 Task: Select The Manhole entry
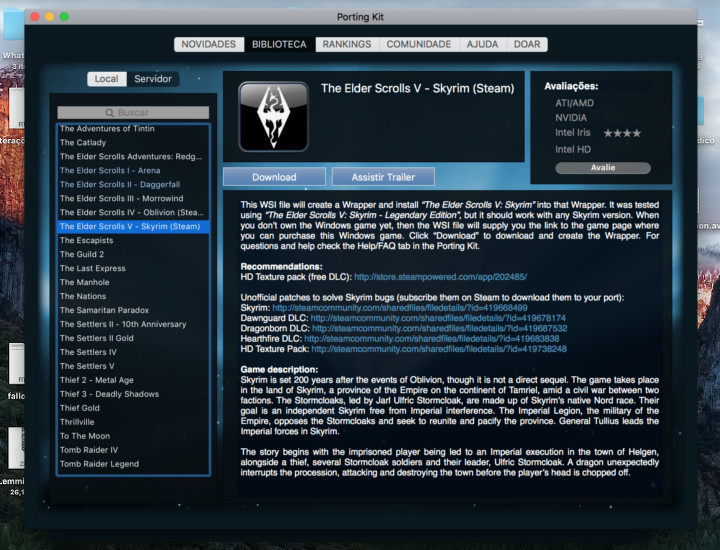[x=133, y=282]
